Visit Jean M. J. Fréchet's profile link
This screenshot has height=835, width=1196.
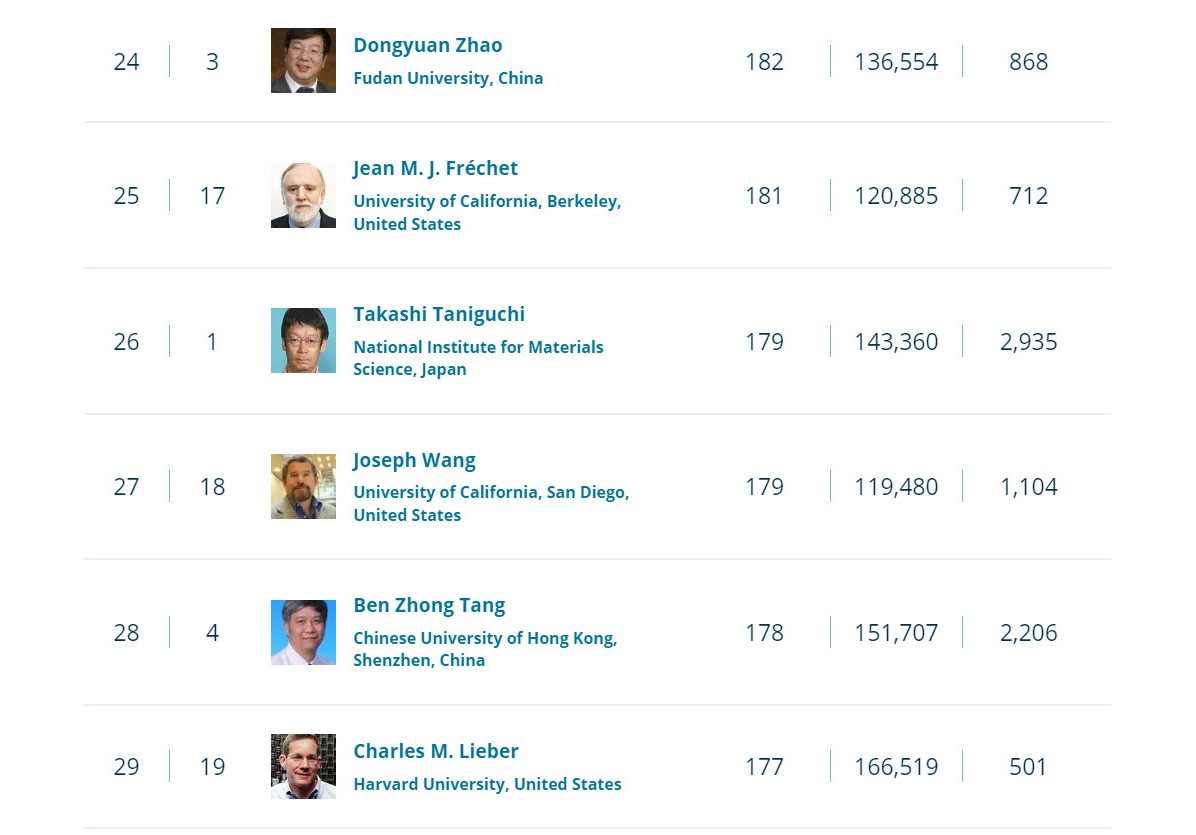(435, 169)
